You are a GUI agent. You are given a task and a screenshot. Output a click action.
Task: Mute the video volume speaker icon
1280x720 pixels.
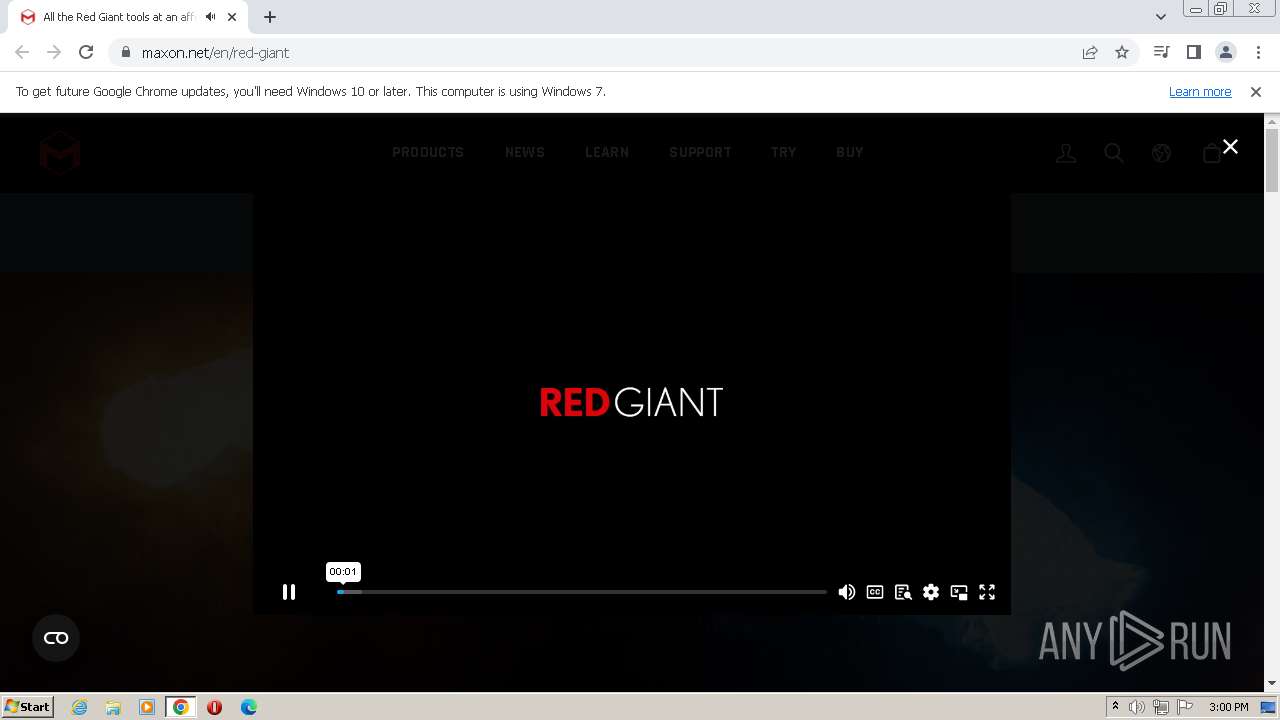pos(847,592)
